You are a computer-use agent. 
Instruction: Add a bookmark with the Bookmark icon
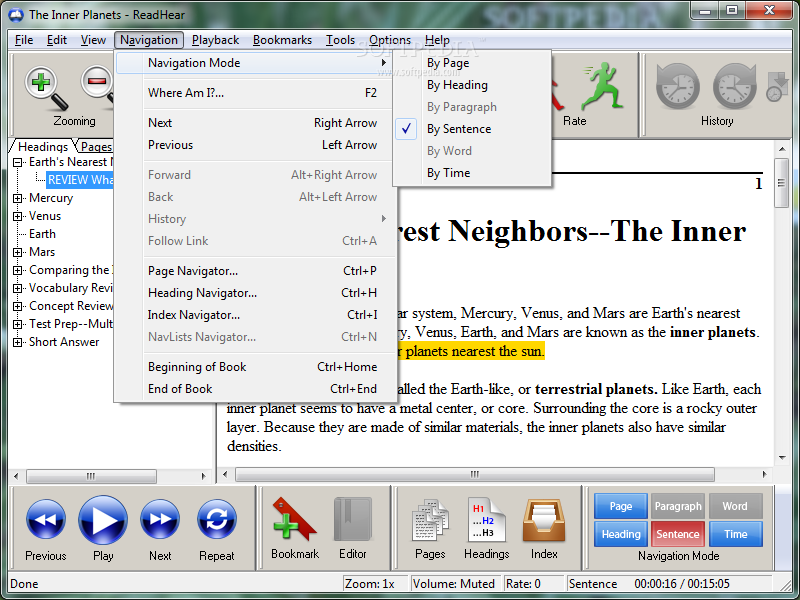point(294,519)
